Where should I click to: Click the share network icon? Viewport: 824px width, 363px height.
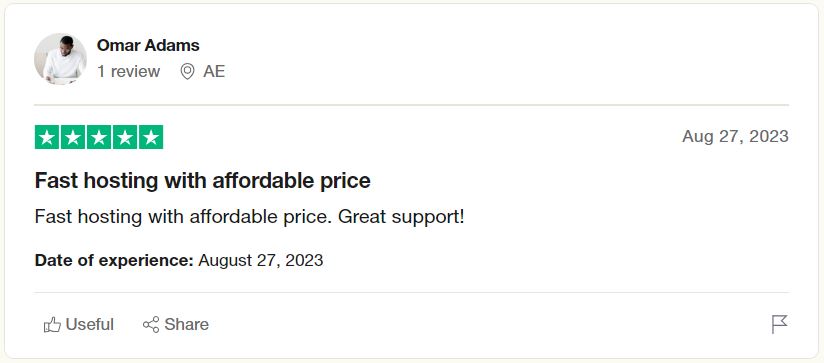tap(151, 324)
